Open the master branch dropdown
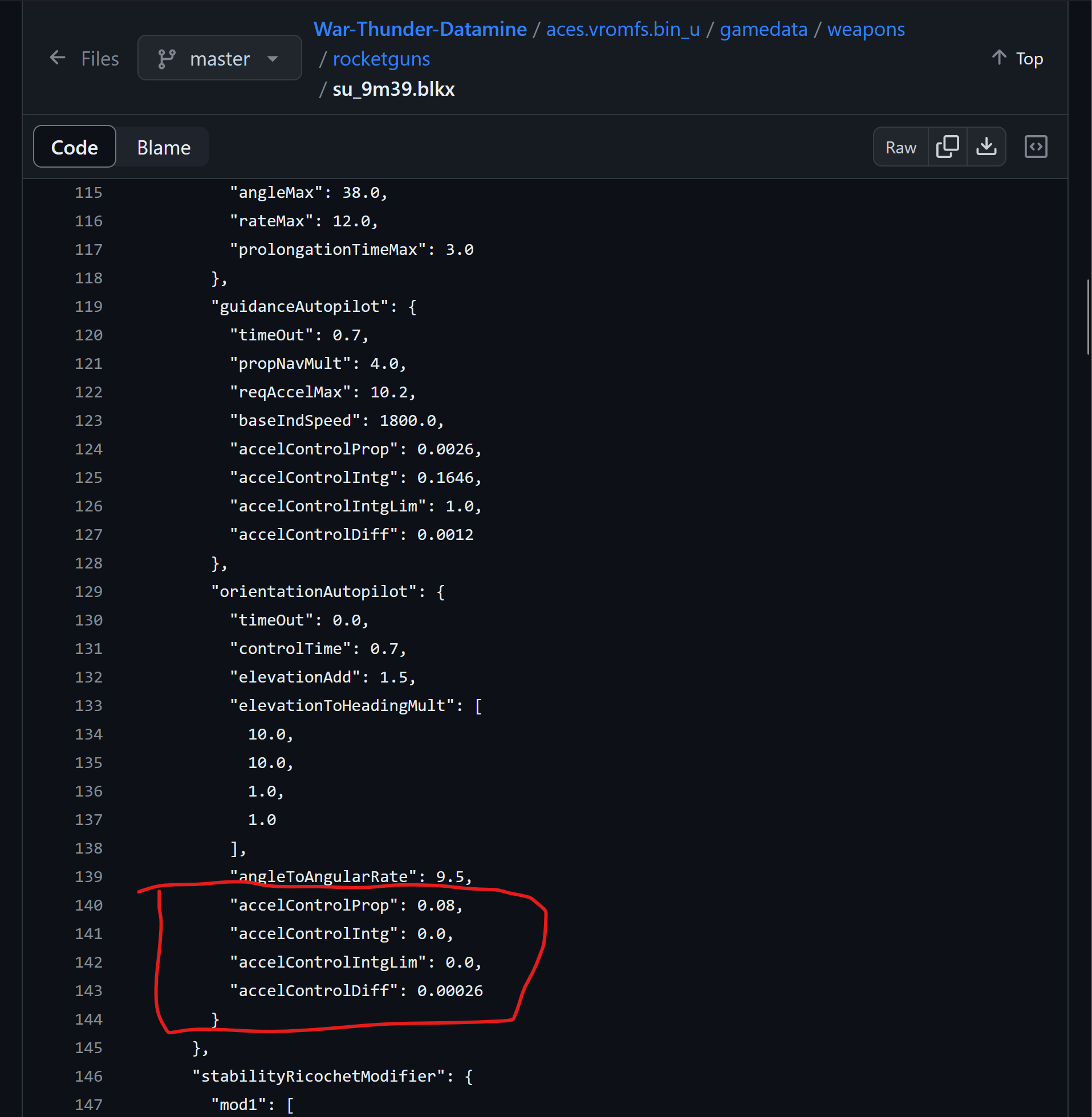The width and height of the screenshot is (1092, 1117). (219, 59)
